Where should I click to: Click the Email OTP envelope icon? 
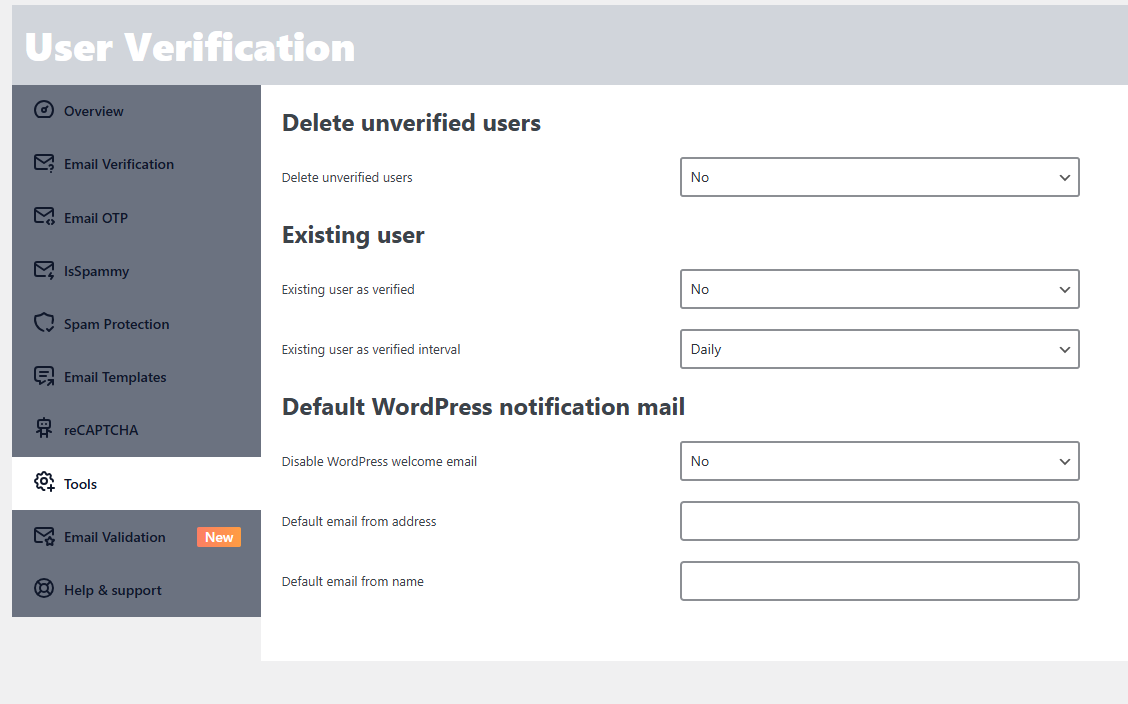pos(44,216)
